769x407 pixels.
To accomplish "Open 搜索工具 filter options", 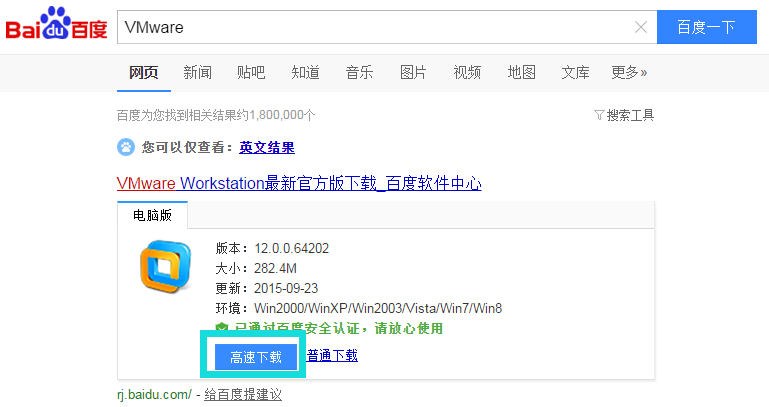I will [624, 115].
